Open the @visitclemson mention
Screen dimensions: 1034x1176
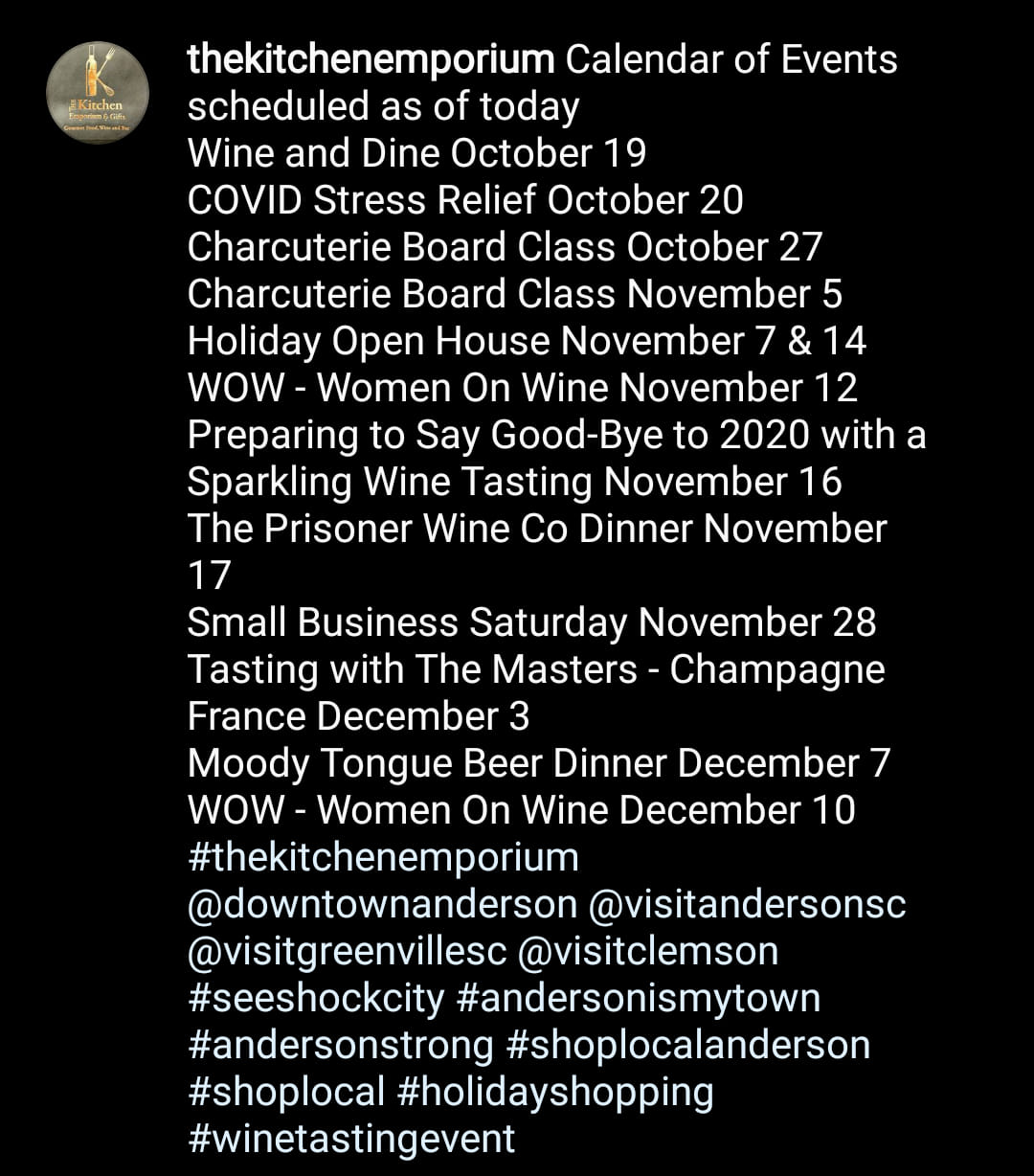(x=647, y=951)
